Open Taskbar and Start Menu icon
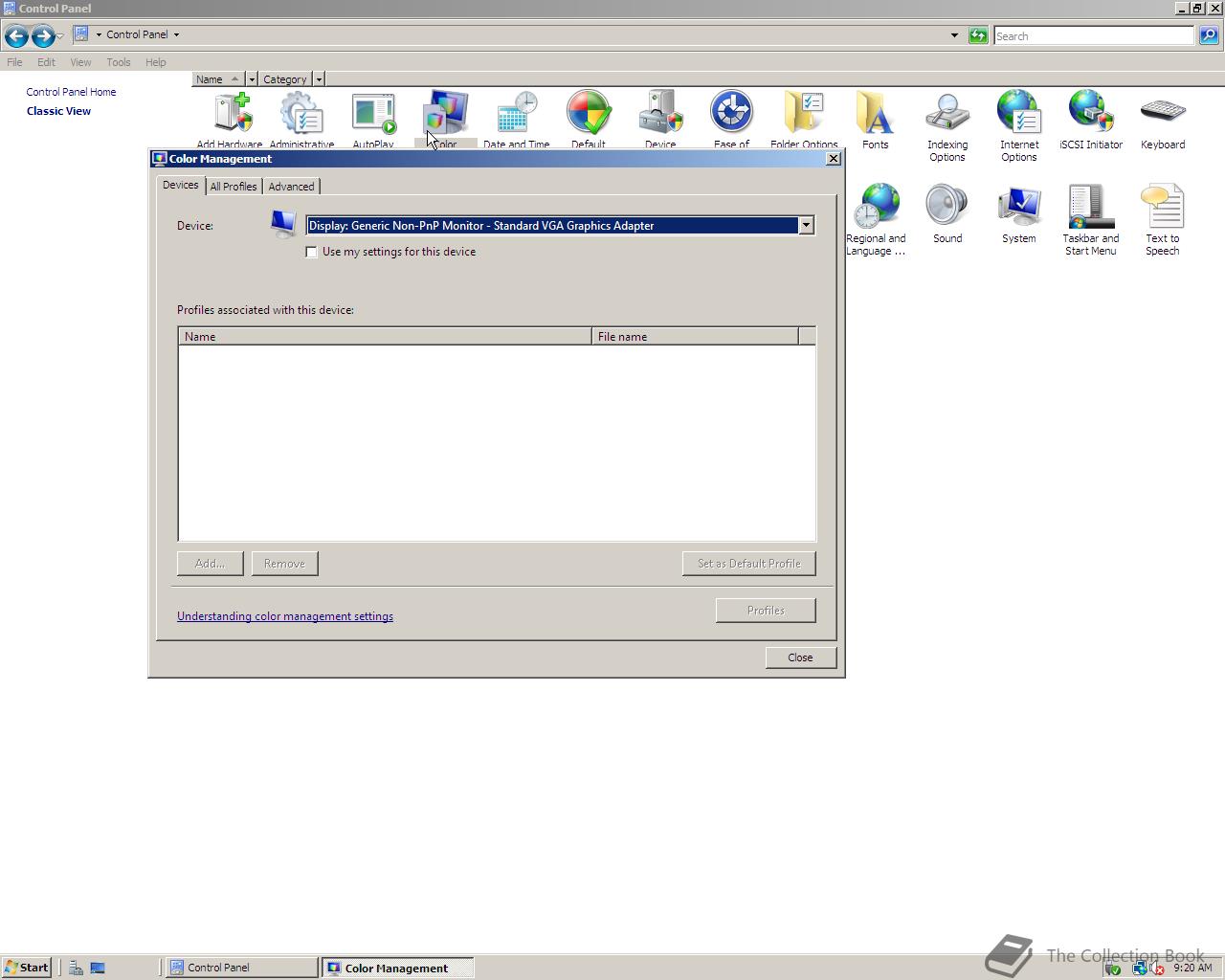This screenshot has height=980, width=1225. [1091, 220]
